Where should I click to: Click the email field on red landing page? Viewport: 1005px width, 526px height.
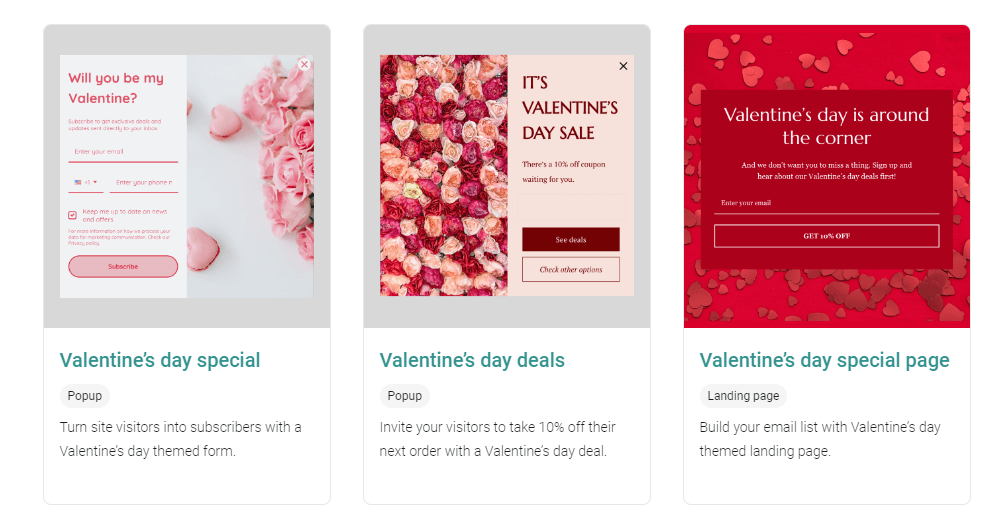coord(826,204)
